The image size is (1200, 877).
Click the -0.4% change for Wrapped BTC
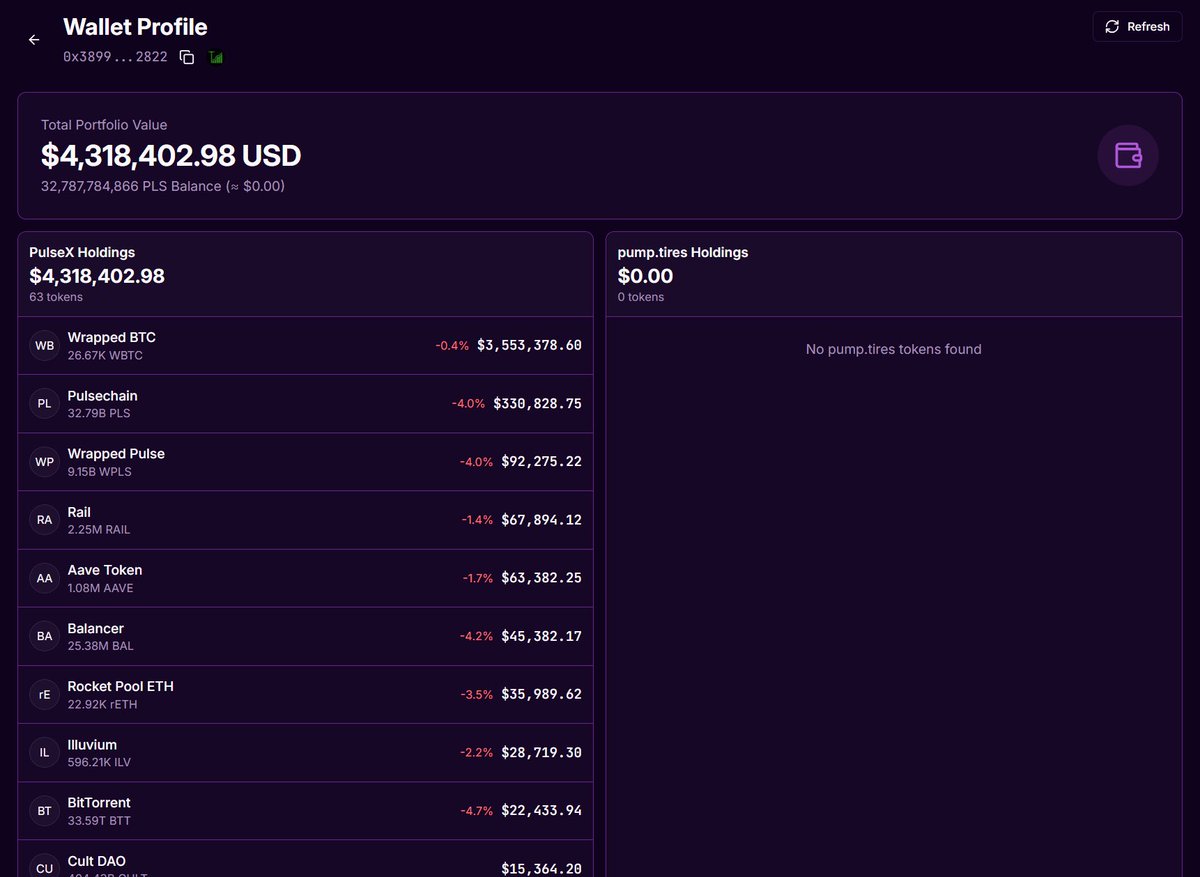click(x=452, y=345)
